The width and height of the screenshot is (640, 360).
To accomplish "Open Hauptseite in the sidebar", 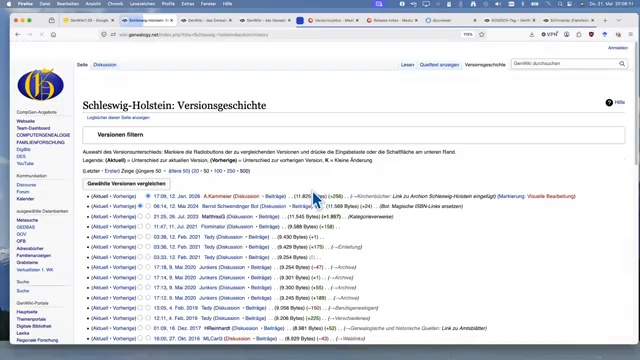I will tap(27, 312).
